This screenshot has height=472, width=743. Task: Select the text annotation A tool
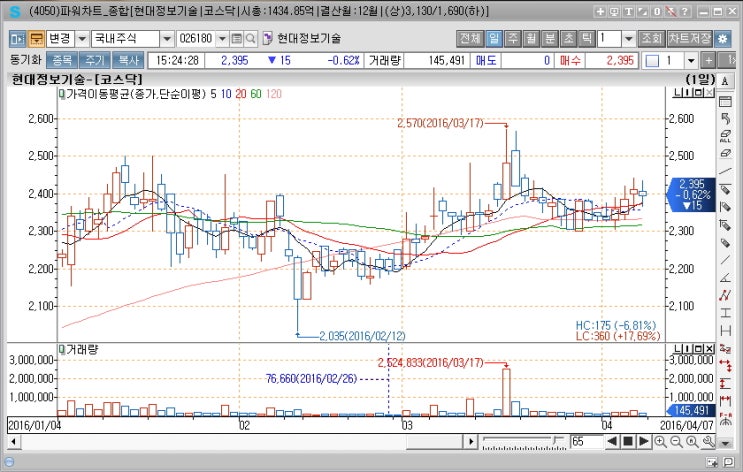(725, 82)
